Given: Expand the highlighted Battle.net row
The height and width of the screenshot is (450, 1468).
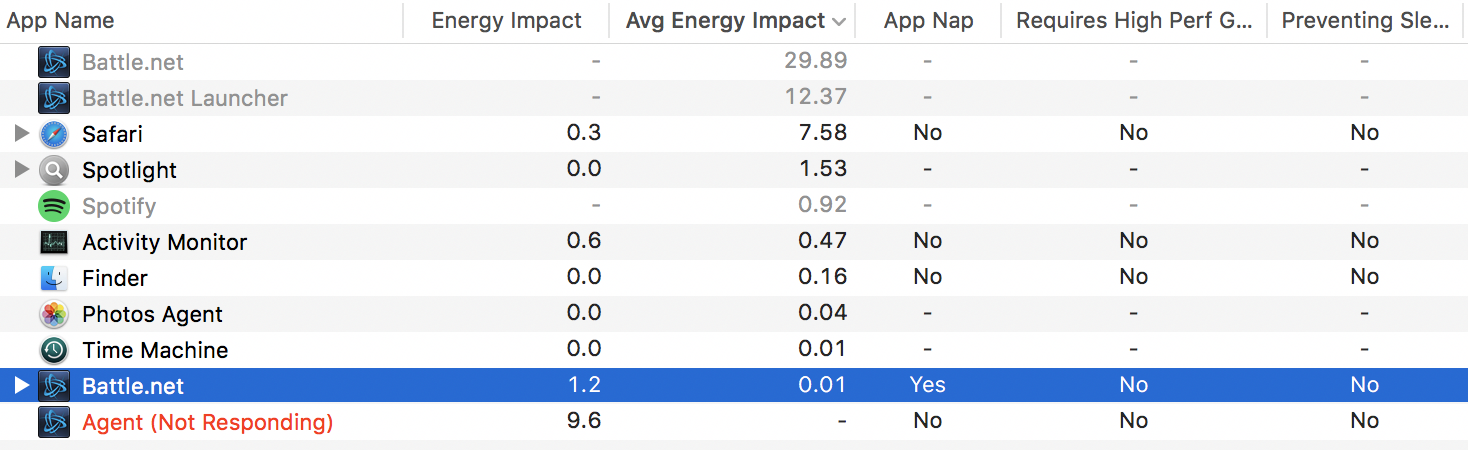Looking at the screenshot, I should (22, 386).
